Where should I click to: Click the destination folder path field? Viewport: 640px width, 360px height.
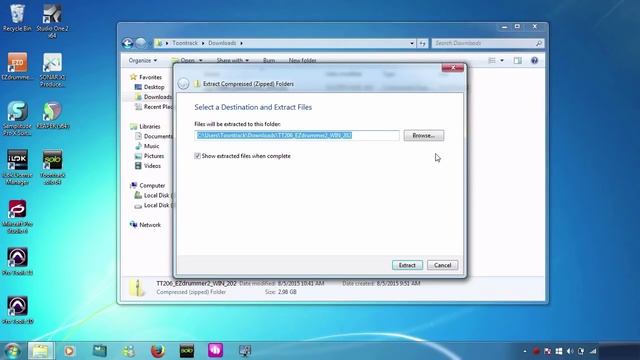click(x=297, y=136)
